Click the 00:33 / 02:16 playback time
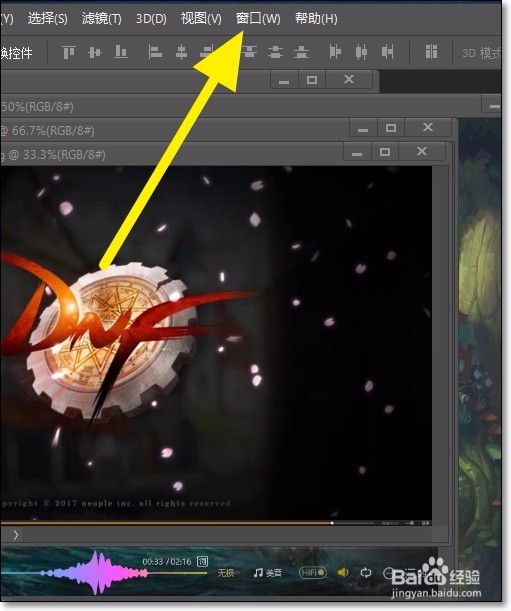 (x=167, y=562)
